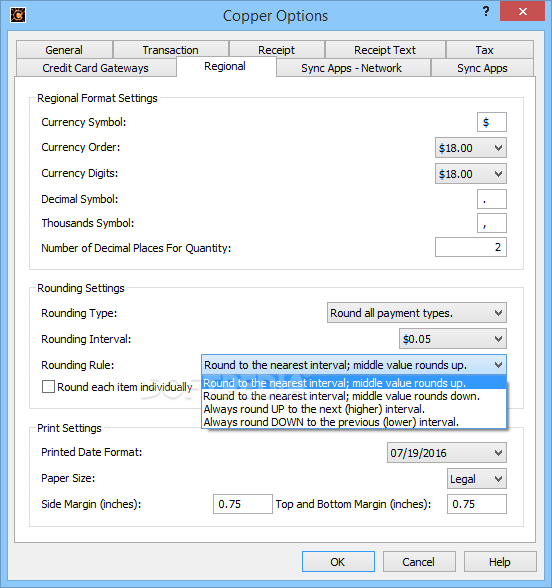Open the Tax tab
The height and width of the screenshot is (588, 552).
pyautogui.click(x=490, y=50)
